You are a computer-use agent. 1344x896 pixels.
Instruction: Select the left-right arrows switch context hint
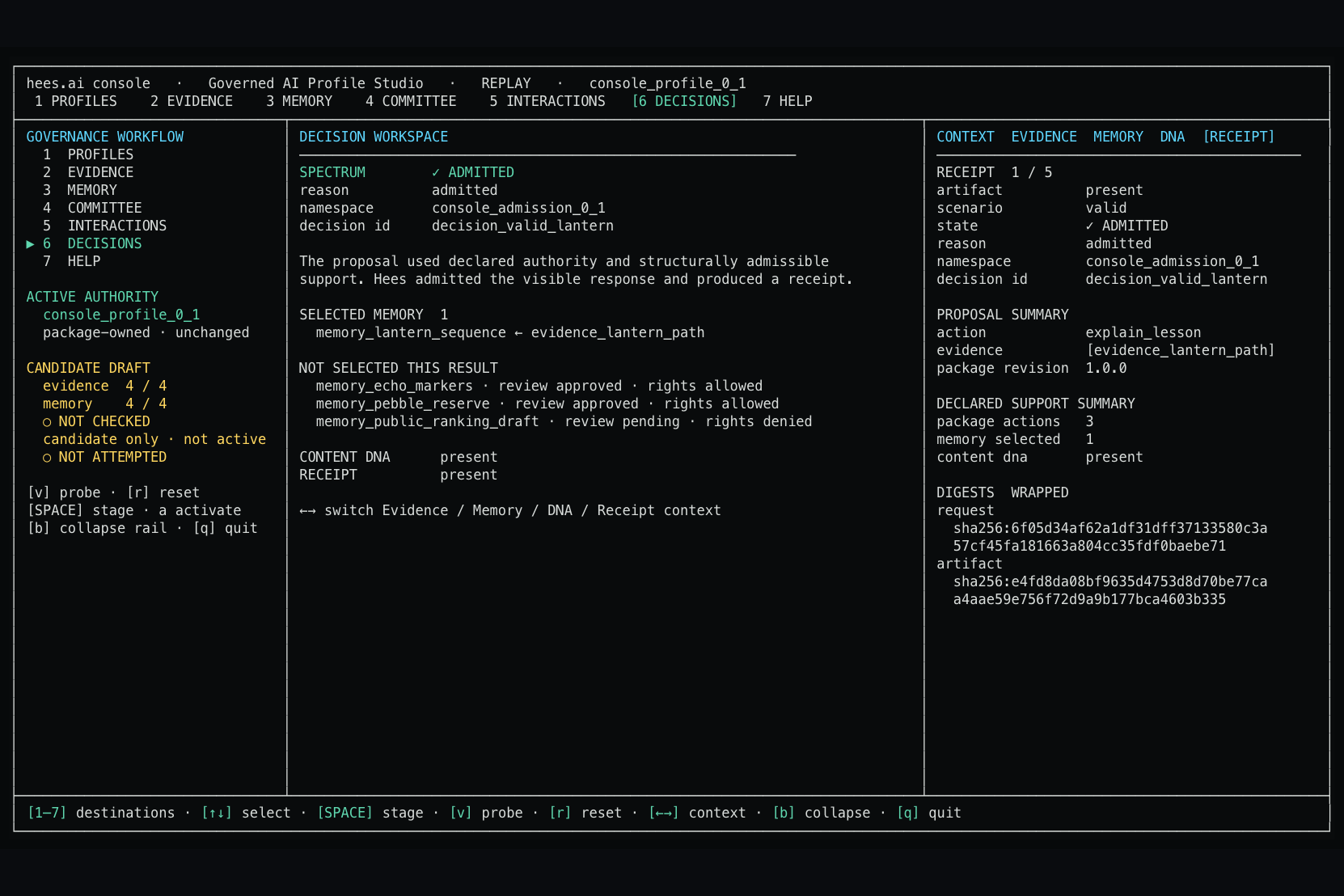tap(307, 510)
